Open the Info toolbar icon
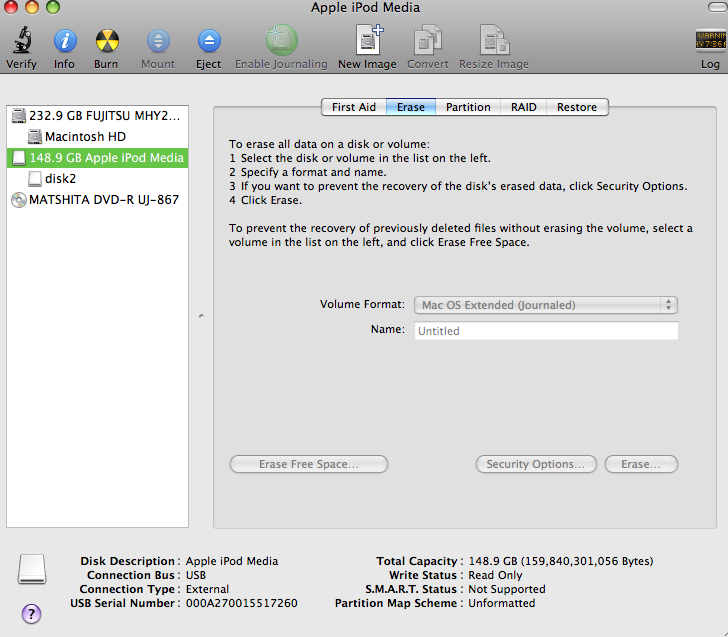Viewport: 728px width, 637px height. pos(65,41)
